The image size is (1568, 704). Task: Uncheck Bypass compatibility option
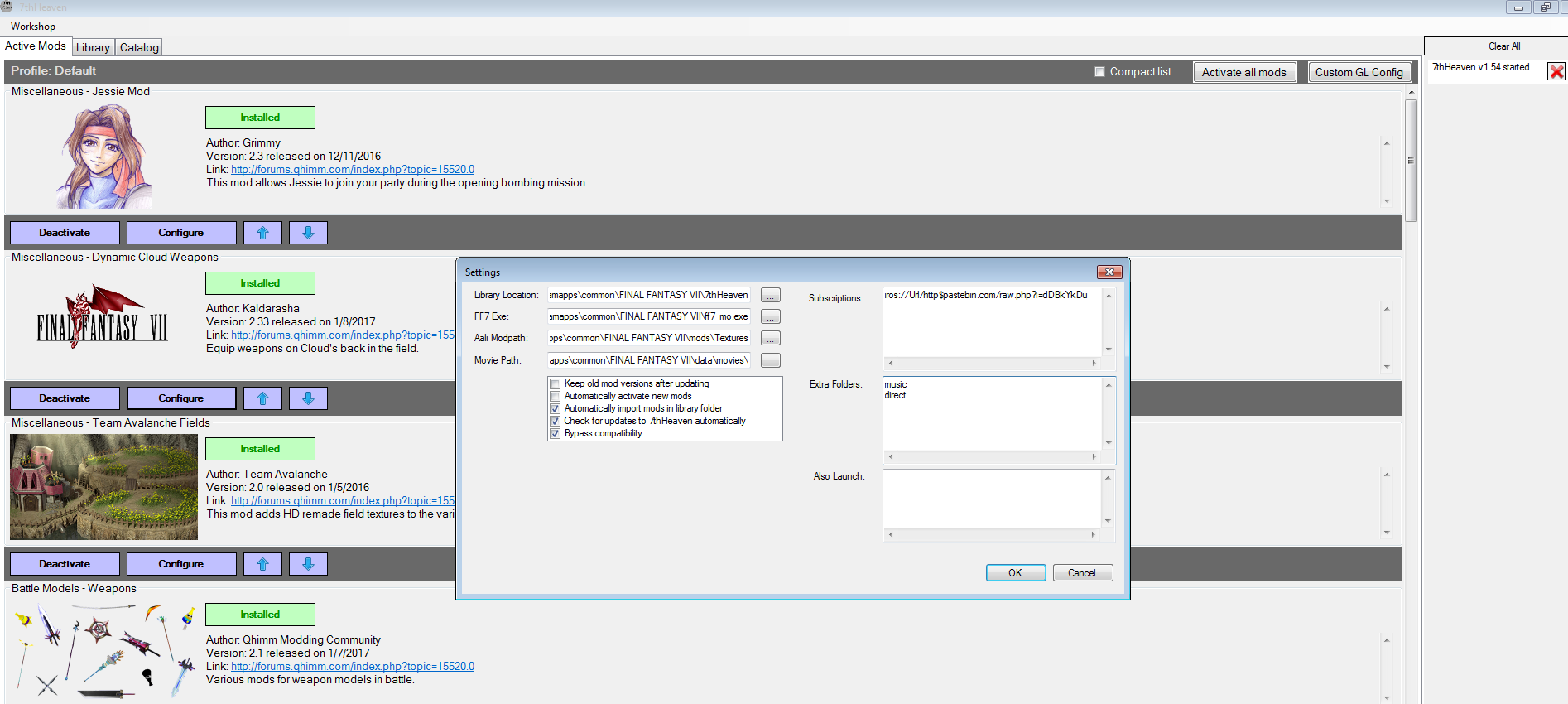click(556, 434)
